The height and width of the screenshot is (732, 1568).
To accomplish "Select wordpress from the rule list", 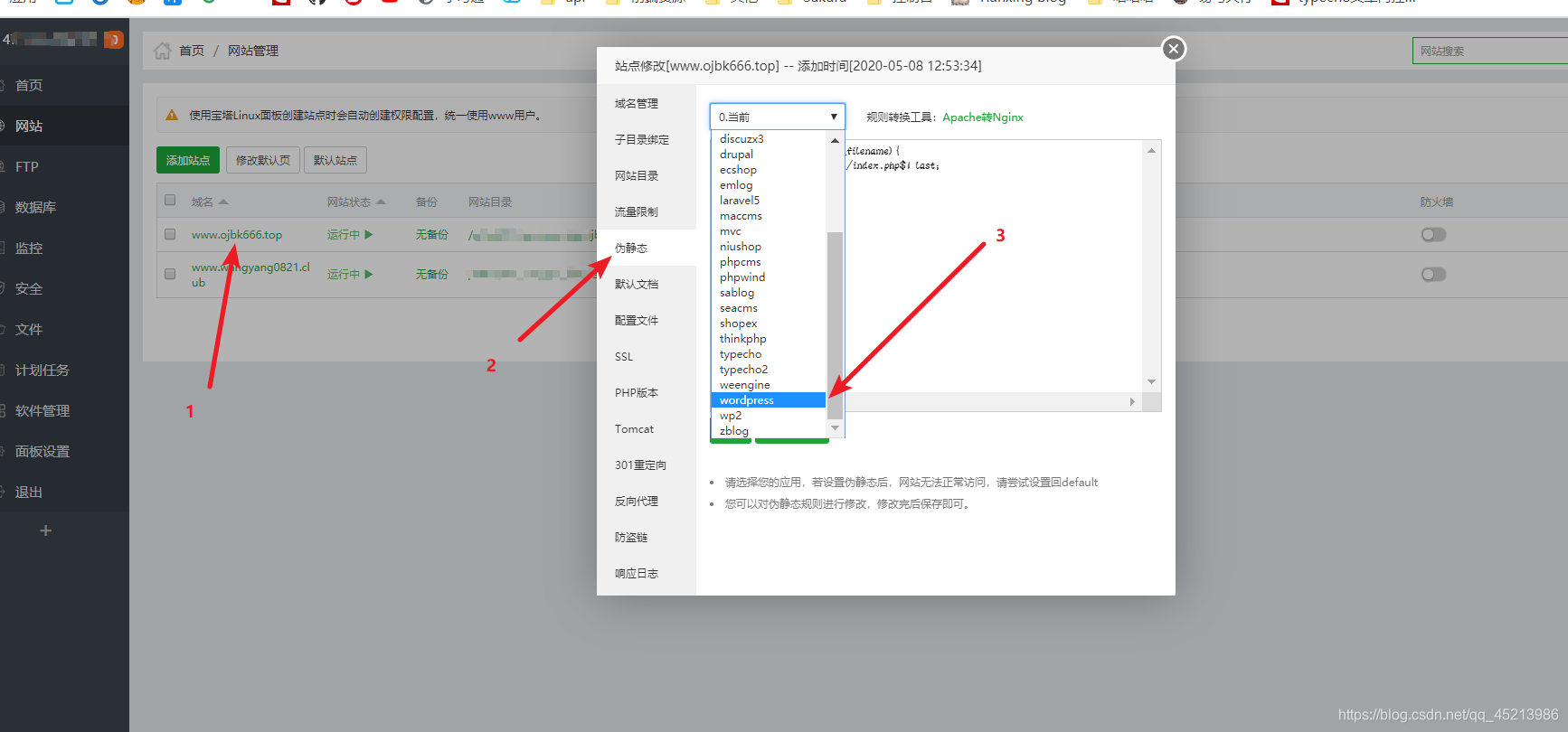I will [769, 400].
